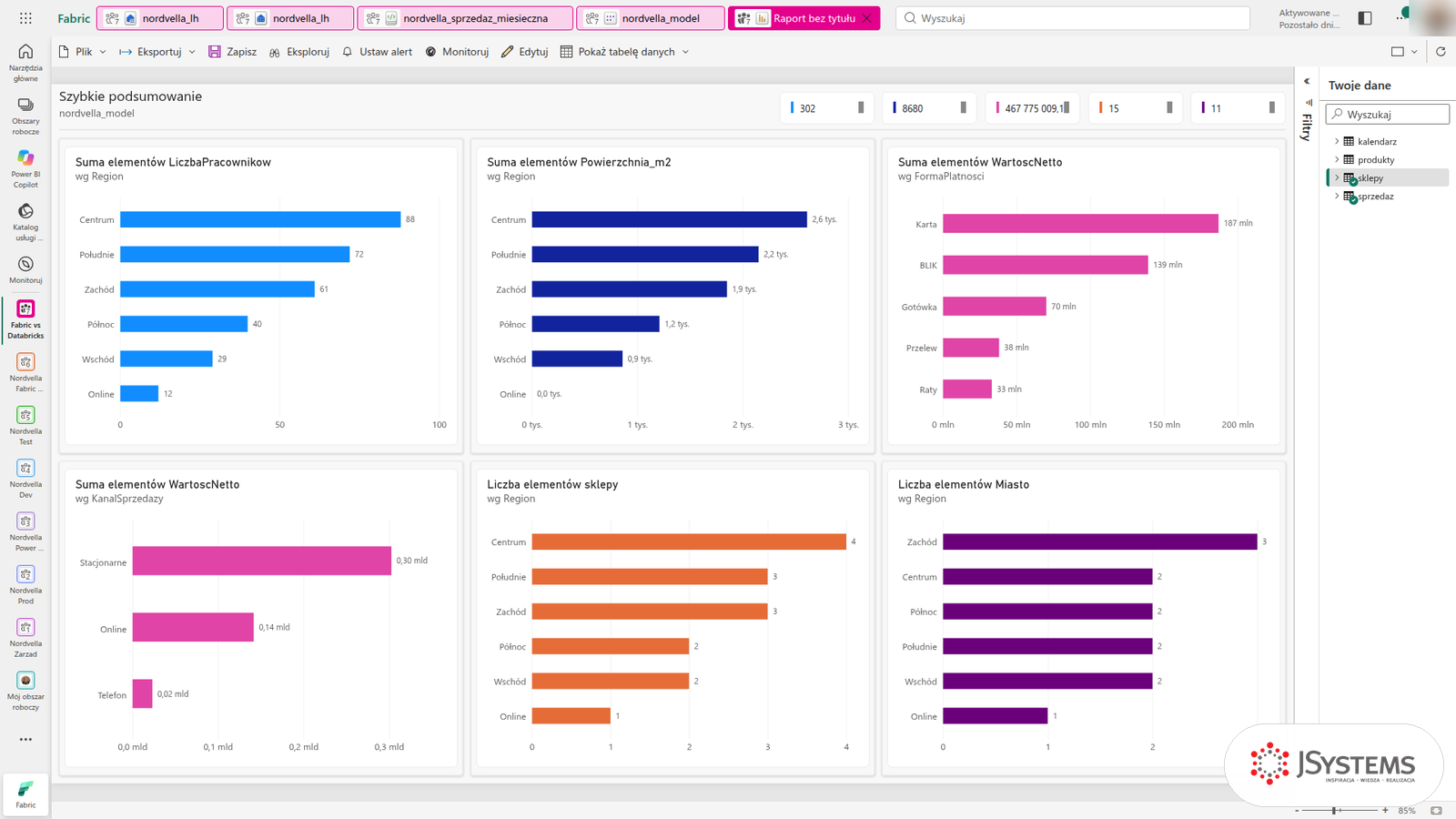
Task: Click the Twoje dane Wyszukaj field
Action: 1387,114
